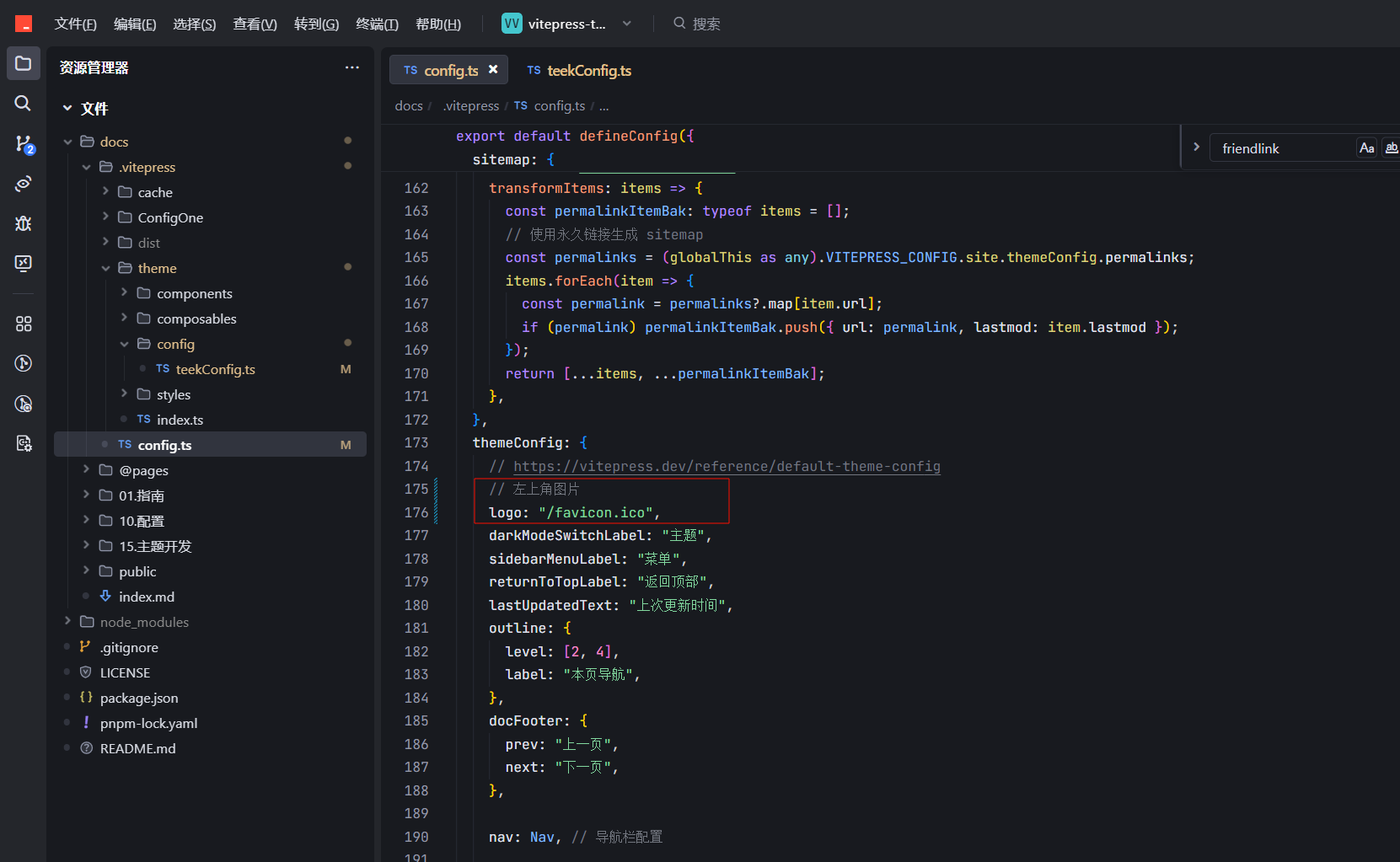The image size is (1400, 862).
Task: Click the config.ts breadcrumb segment
Action: click(559, 105)
